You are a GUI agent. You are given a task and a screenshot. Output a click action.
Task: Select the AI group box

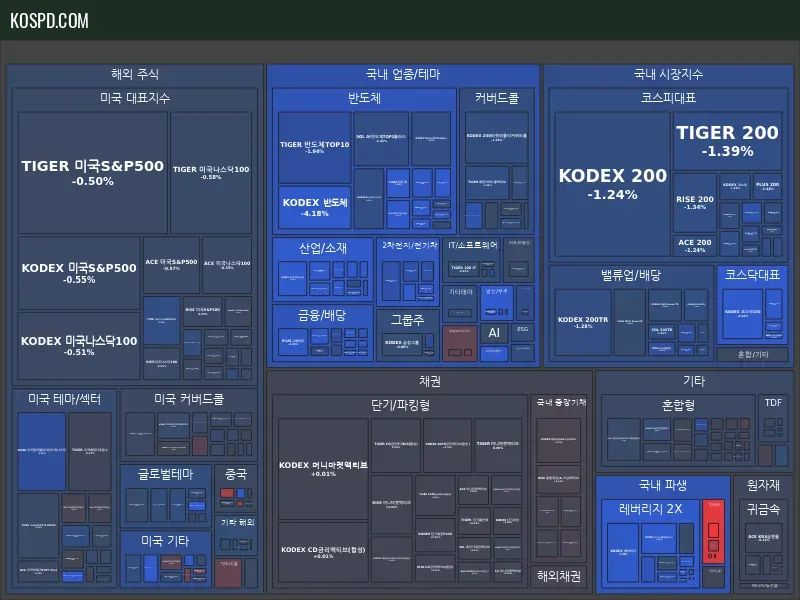point(494,333)
